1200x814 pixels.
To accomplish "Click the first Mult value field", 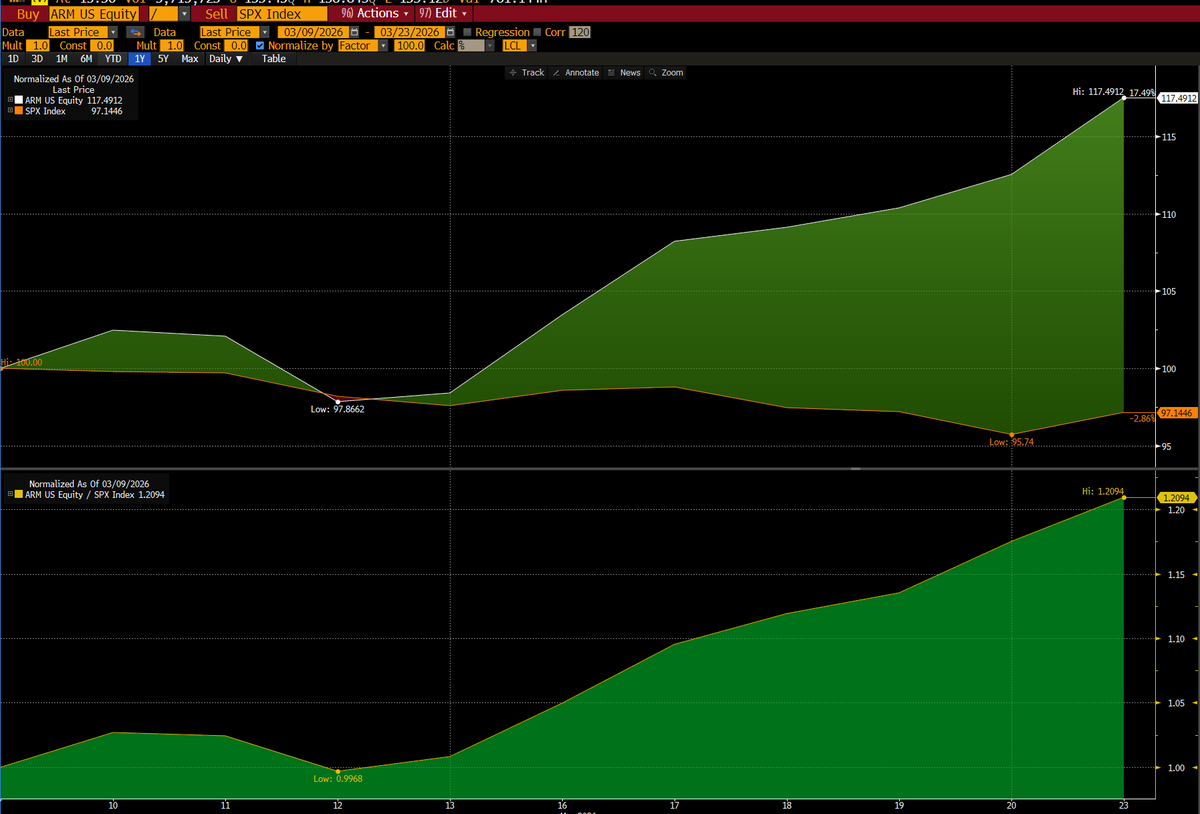I will (40, 46).
